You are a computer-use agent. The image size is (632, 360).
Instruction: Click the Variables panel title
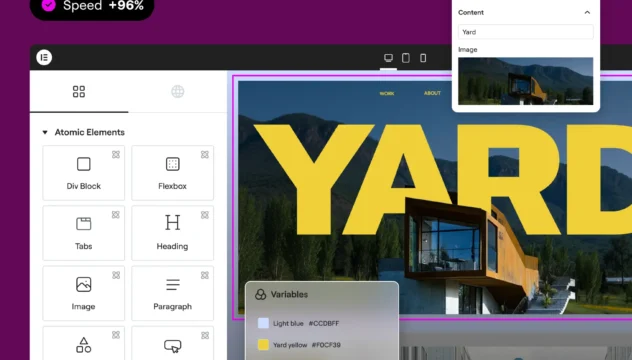tap(289, 294)
